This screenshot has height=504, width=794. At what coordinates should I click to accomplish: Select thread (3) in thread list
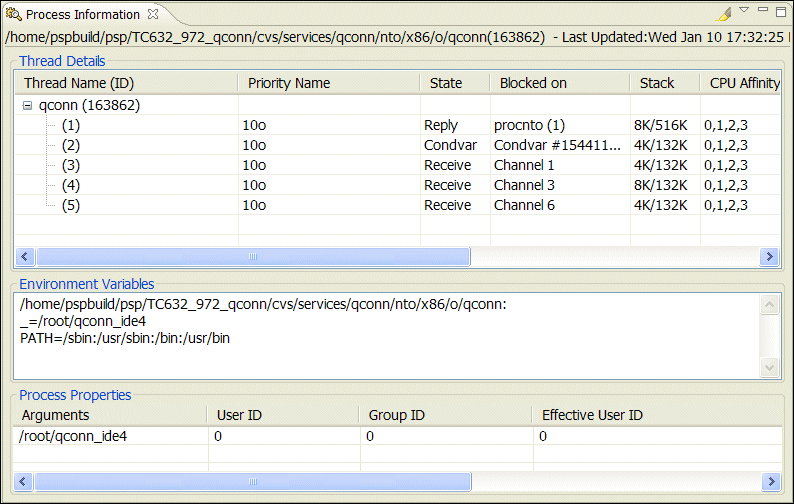click(70, 165)
